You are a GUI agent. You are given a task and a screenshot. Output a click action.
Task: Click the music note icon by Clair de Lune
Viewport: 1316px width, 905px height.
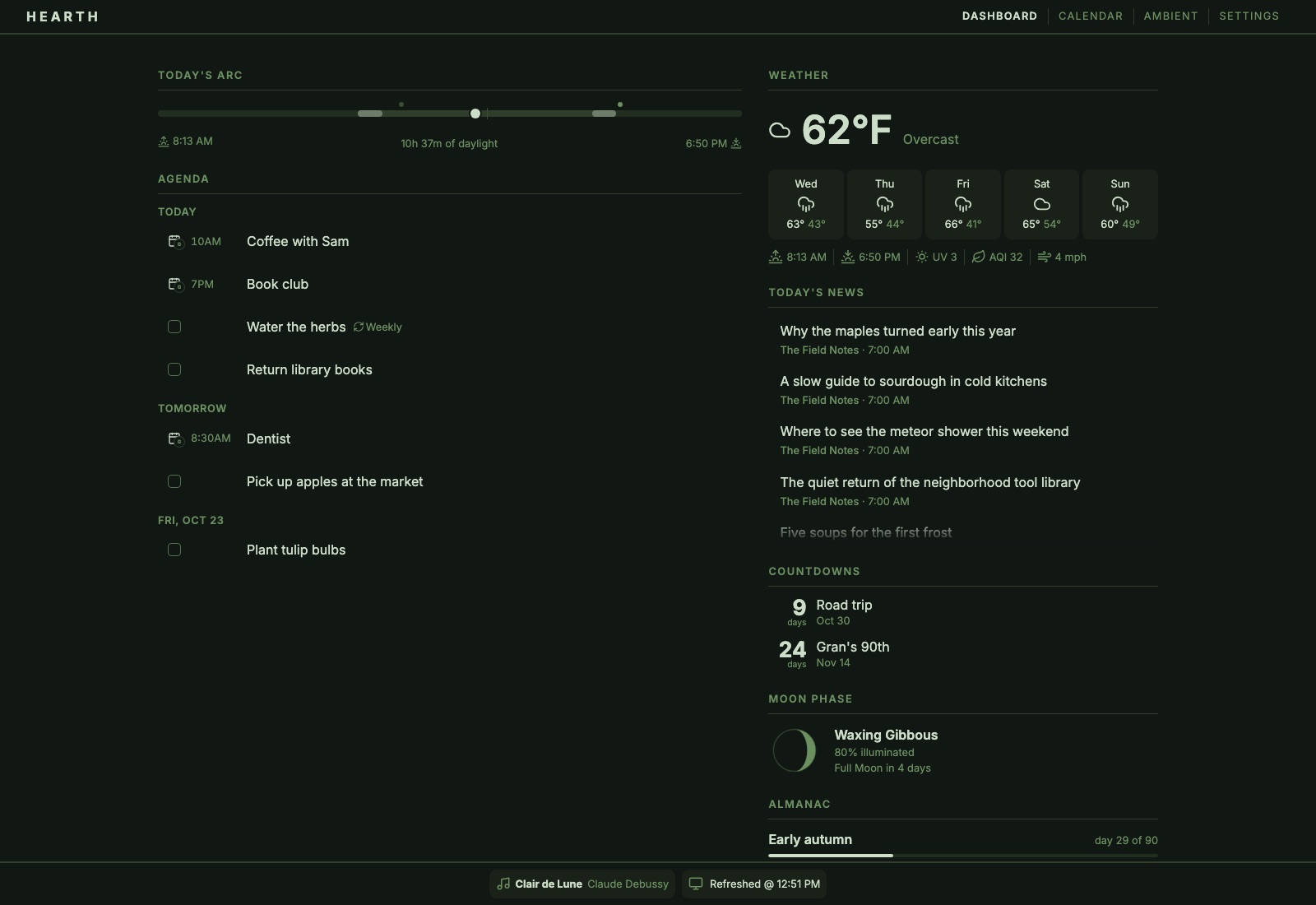(503, 884)
